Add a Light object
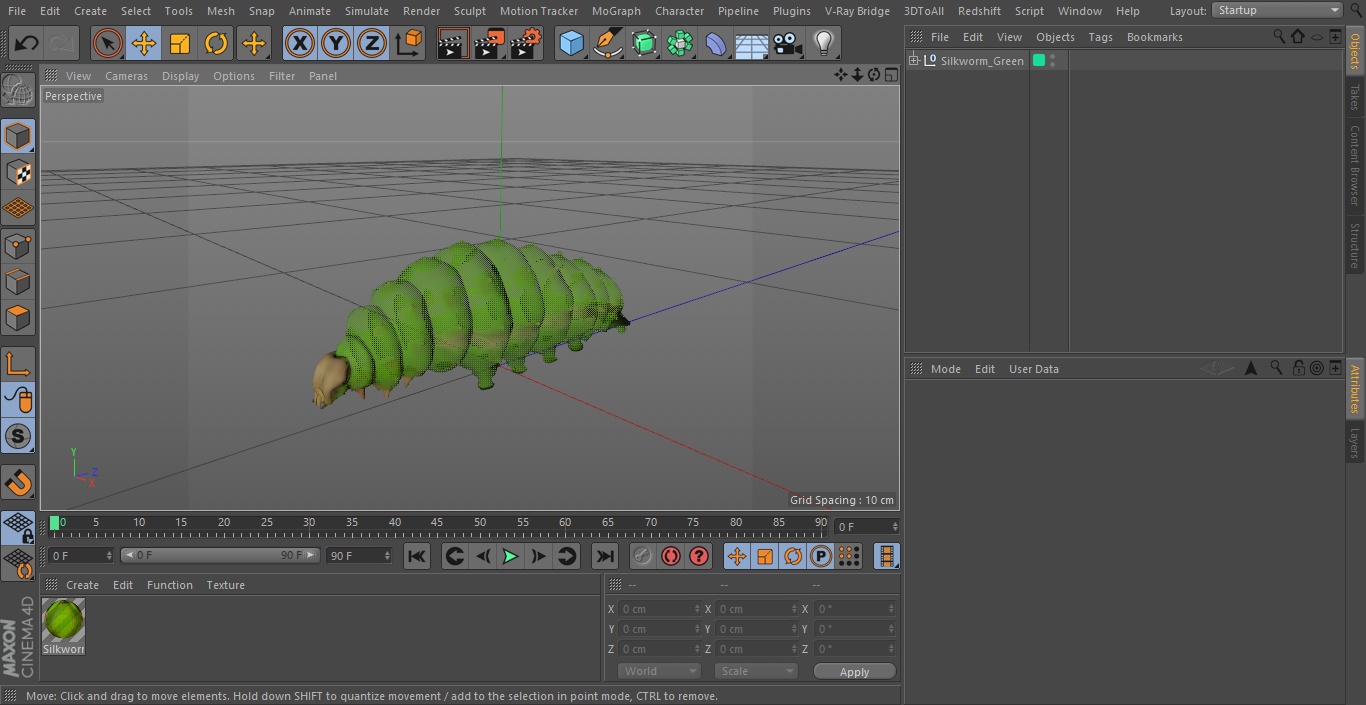Viewport: 1366px width, 705px height. [824, 43]
